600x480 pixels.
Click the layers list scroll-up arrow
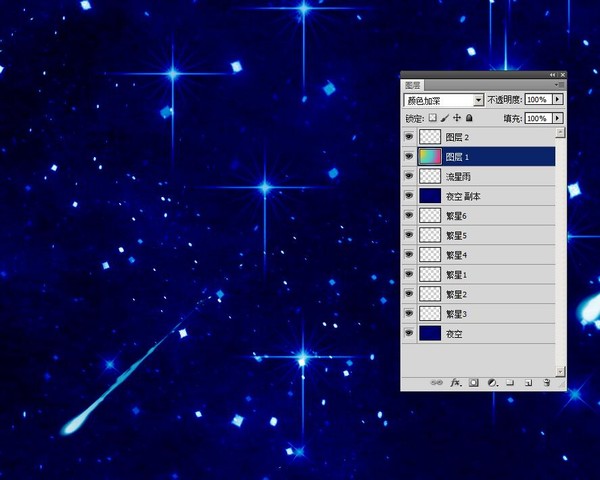pyautogui.click(x=560, y=132)
